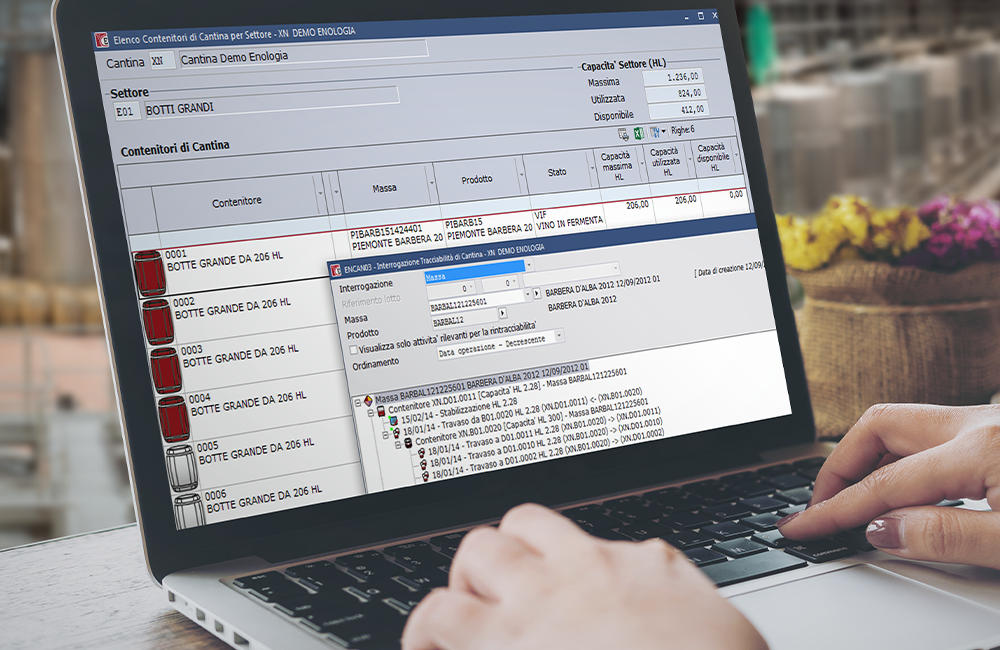Sort by the Contenitore column header
This screenshot has width=1000, height=650.
(237, 201)
